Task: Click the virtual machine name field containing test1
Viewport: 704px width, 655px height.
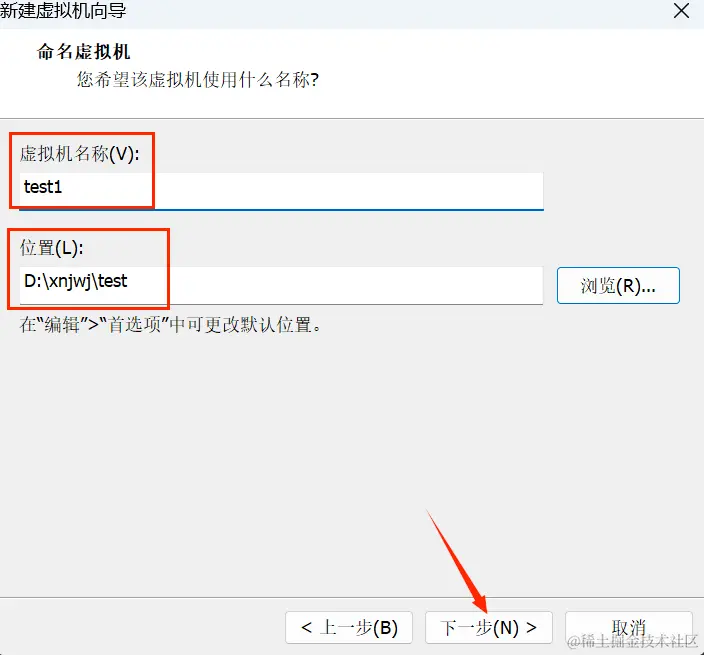Action: [x=281, y=191]
